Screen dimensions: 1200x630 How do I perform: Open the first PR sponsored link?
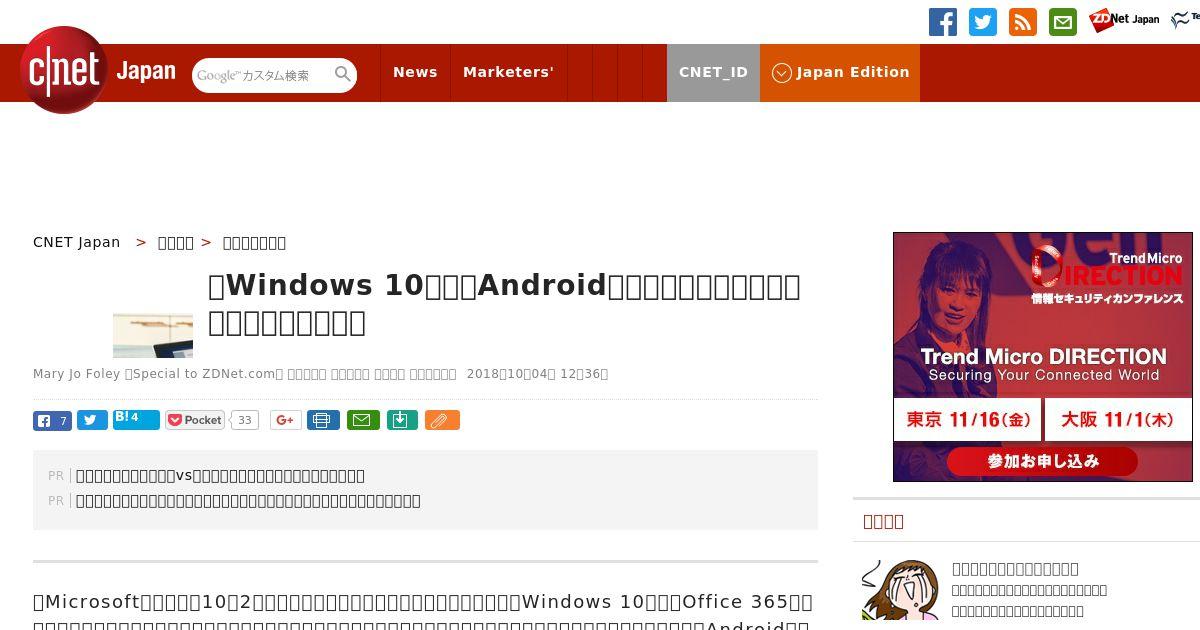(220, 475)
